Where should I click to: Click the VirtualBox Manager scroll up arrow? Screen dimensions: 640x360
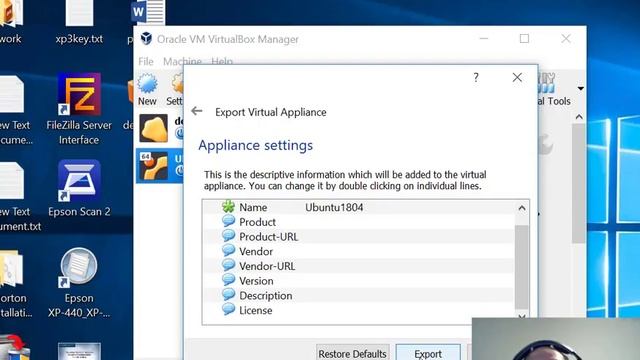[579, 117]
